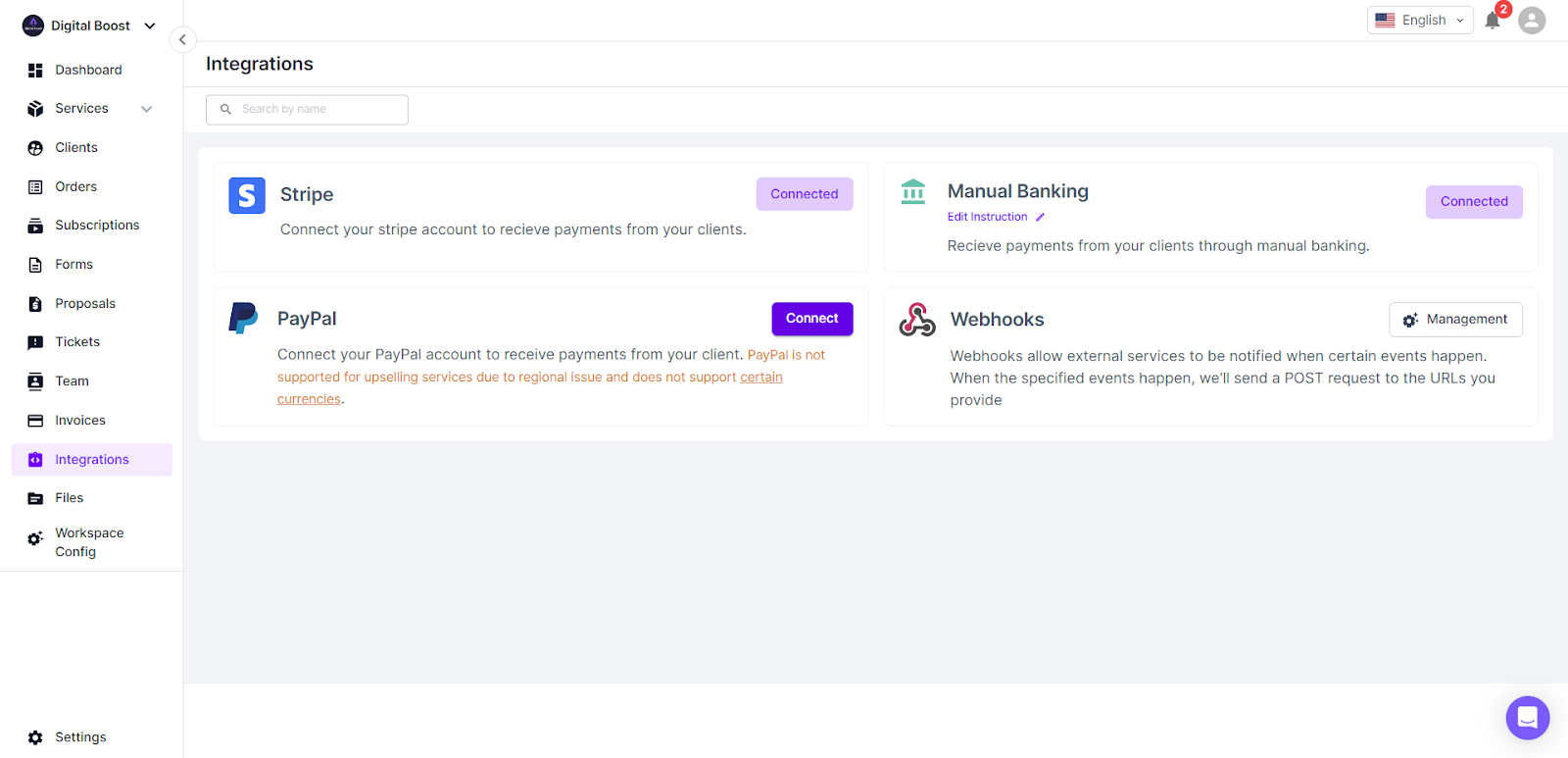Click the Subscriptions icon in sidebar
1568x758 pixels.
pos(35,226)
